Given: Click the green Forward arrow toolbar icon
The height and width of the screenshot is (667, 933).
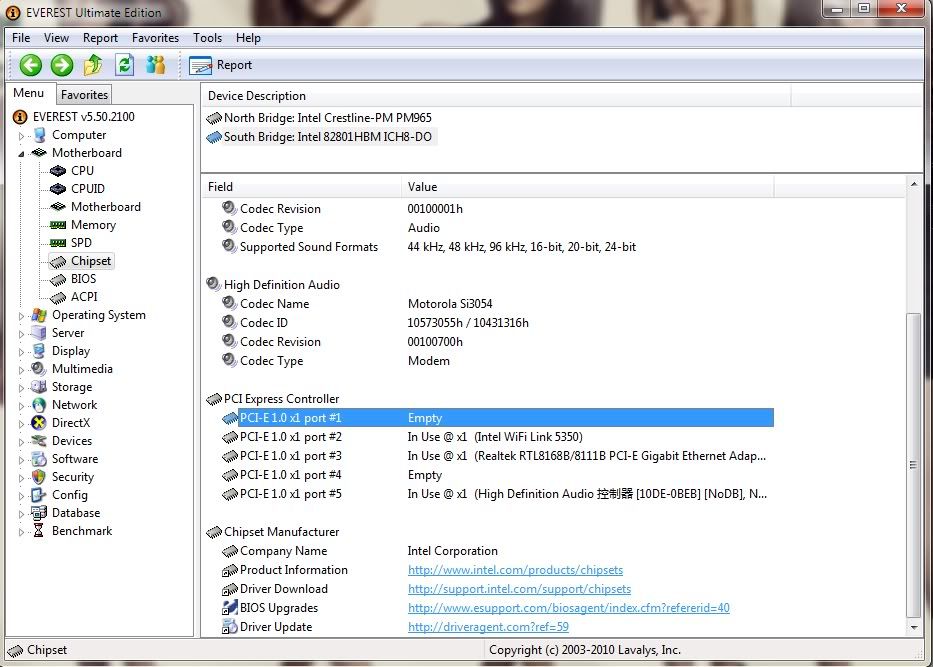Looking at the screenshot, I should pos(62,65).
